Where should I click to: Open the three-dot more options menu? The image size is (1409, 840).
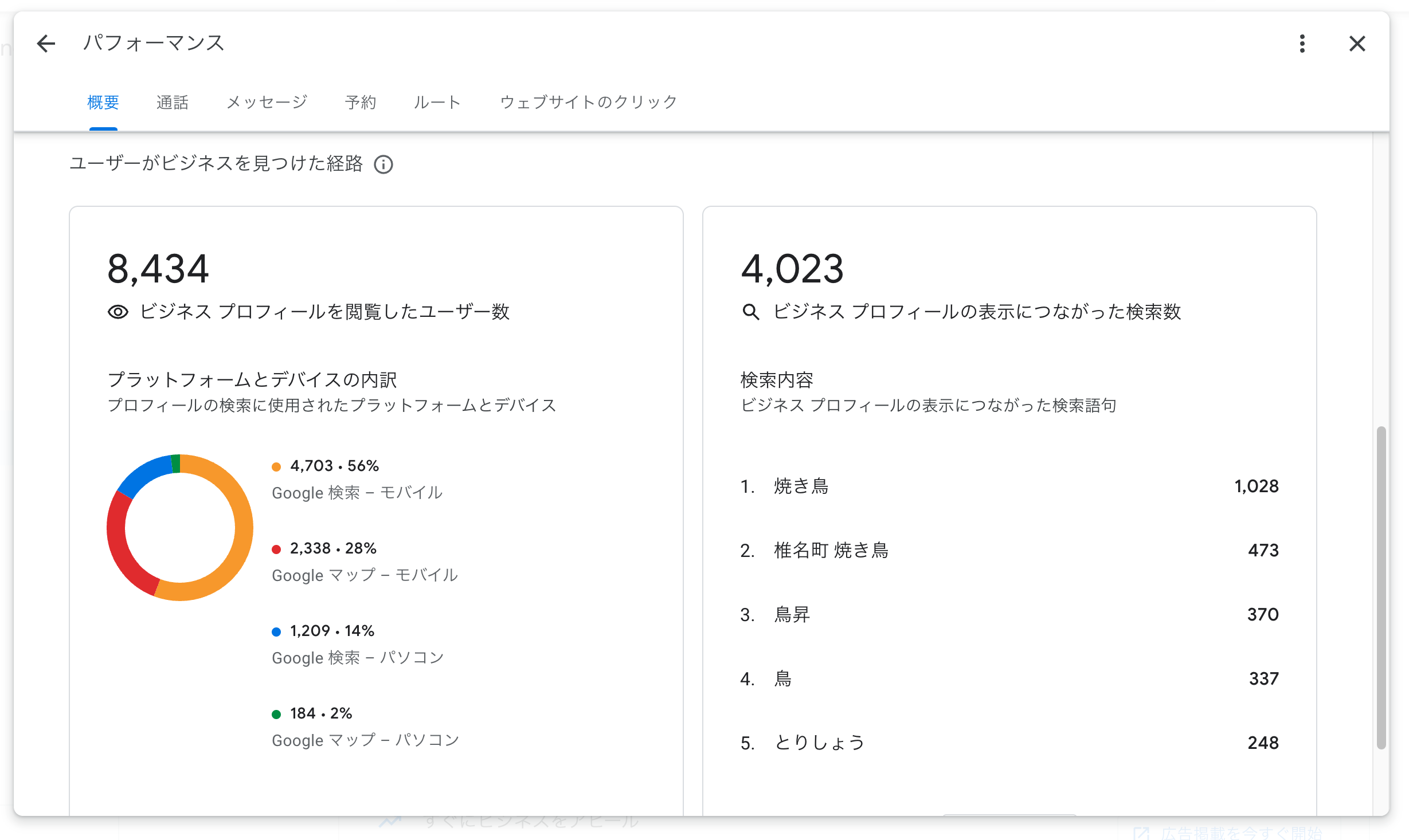coord(1302,44)
